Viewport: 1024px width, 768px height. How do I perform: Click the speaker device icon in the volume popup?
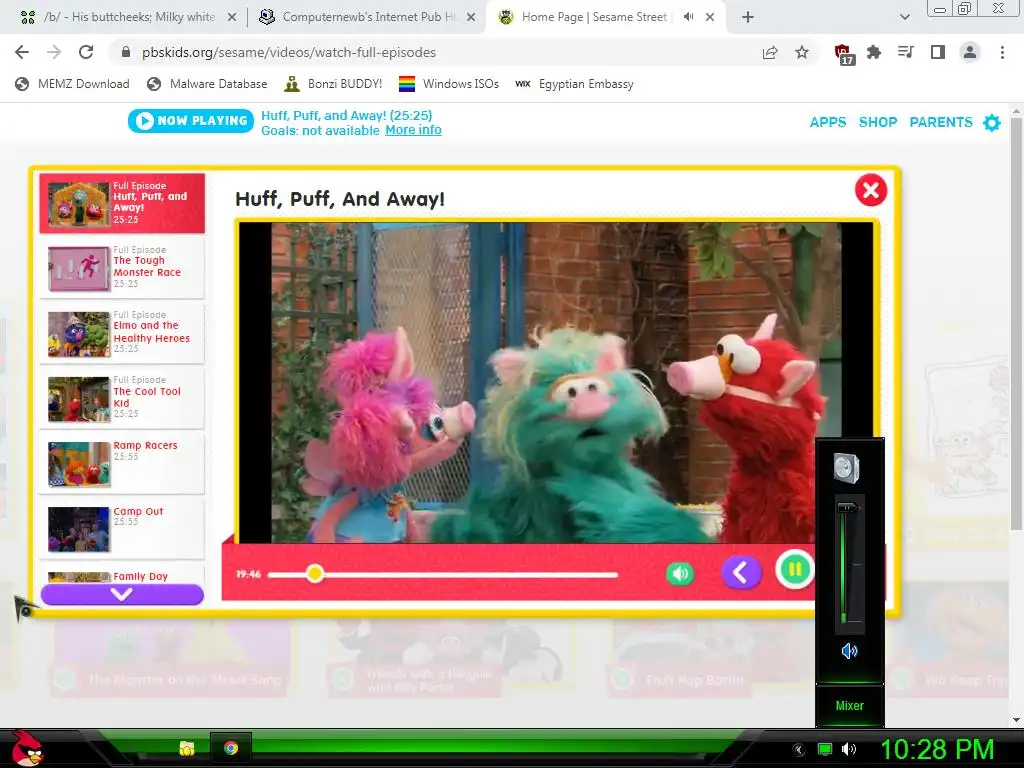click(x=847, y=468)
